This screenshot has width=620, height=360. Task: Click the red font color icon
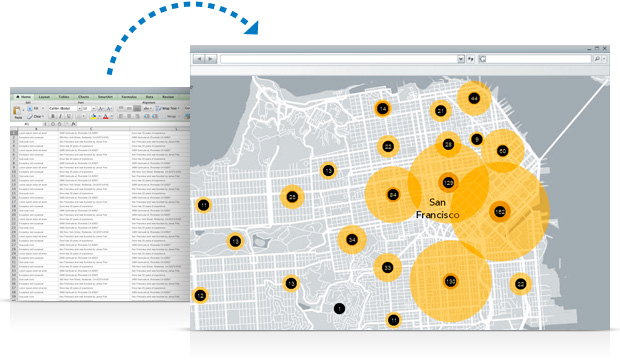pos(105,116)
